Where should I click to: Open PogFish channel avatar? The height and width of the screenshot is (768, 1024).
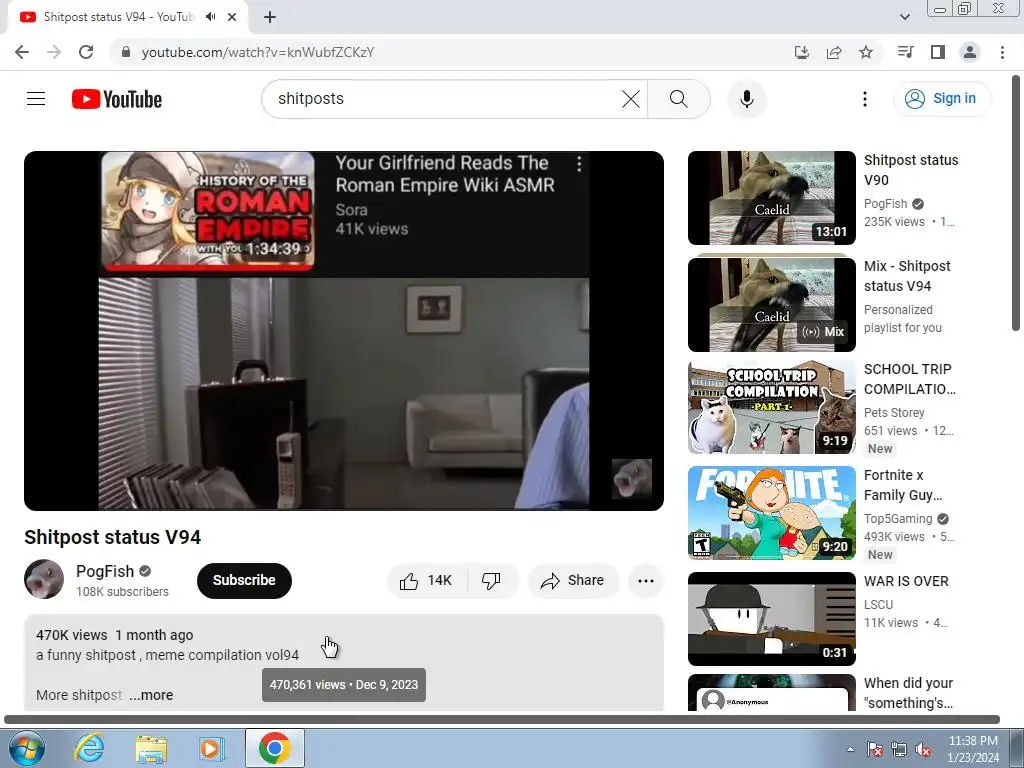click(x=44, y=579)
